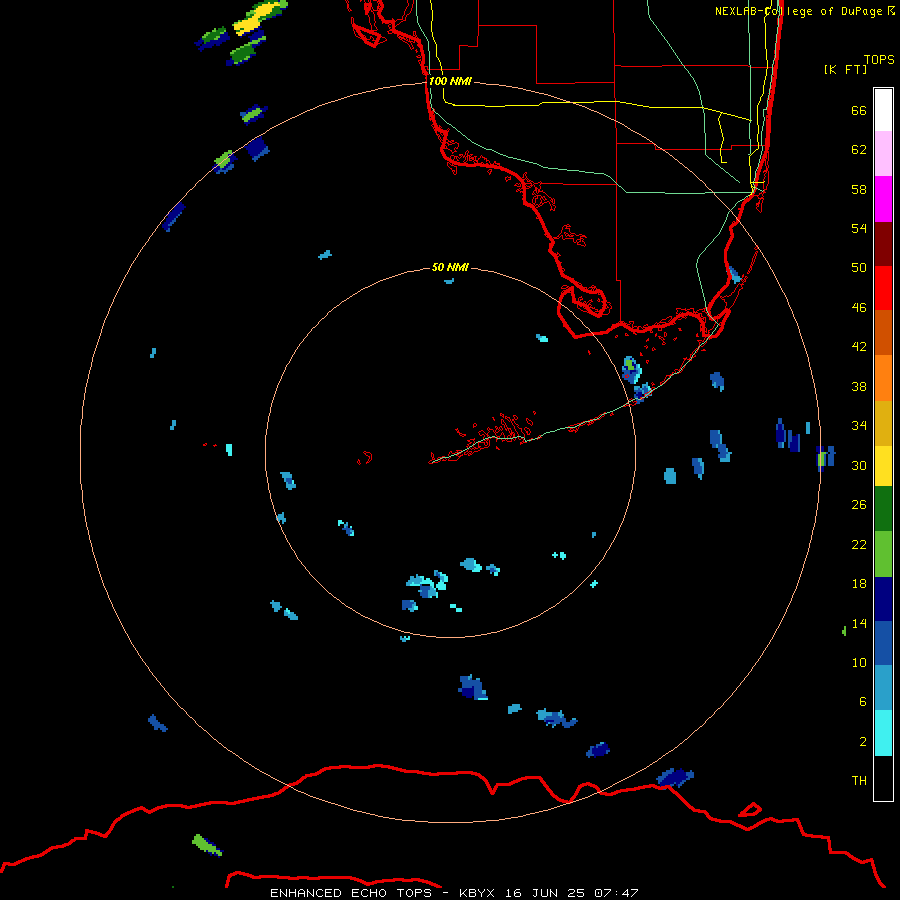Click the 50 value on the color legend

pyautogui.click(x=859, y=268)
